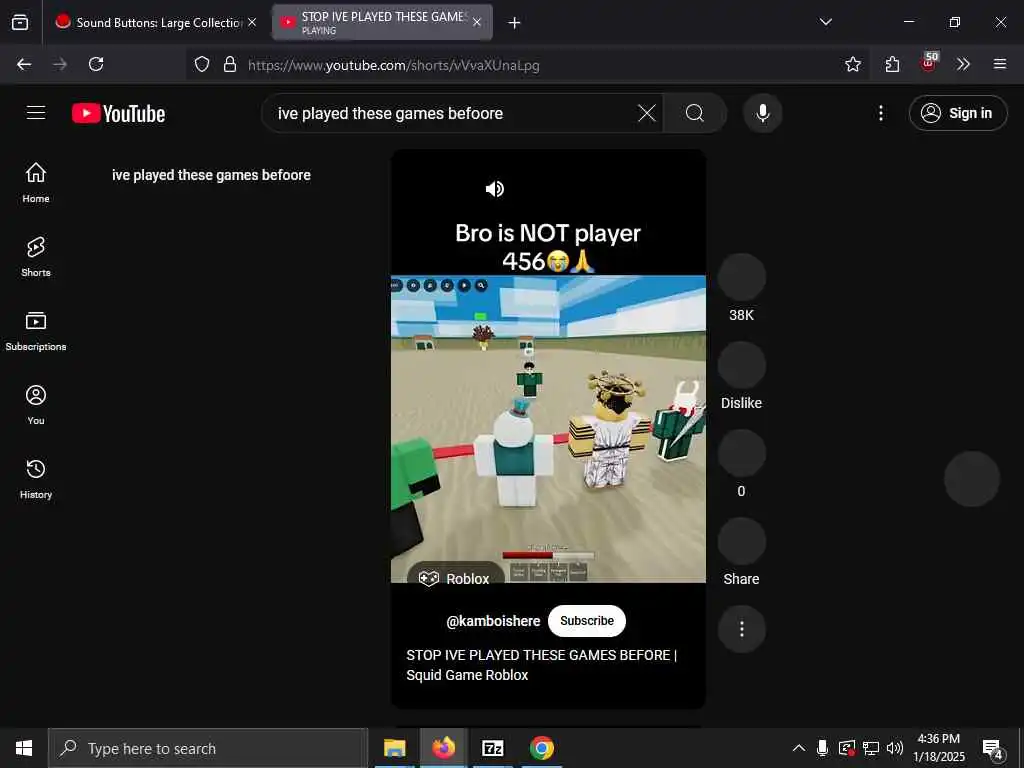Click the Dislike button
Image resolution: width=1024 pixels, height=768 pixels.
pyautogui.click(x=741, y=365)
